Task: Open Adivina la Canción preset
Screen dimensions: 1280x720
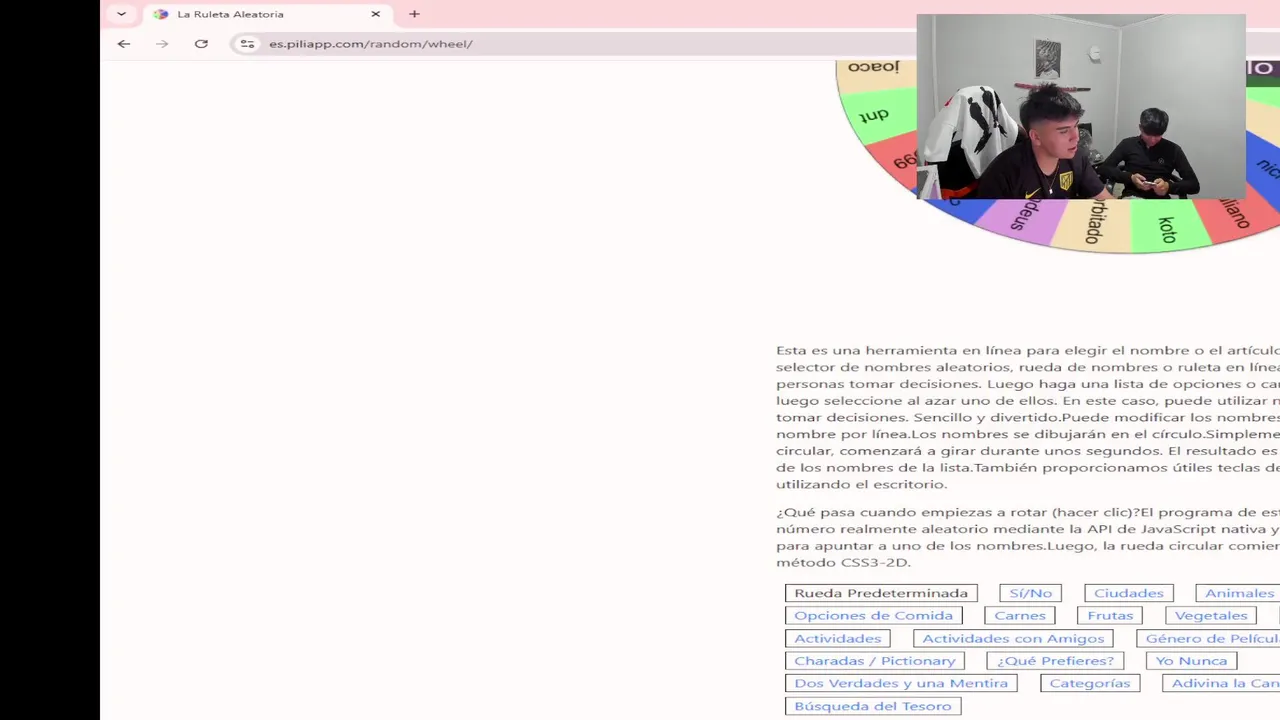Action: pyautogui.click(x=1222, y=683)
